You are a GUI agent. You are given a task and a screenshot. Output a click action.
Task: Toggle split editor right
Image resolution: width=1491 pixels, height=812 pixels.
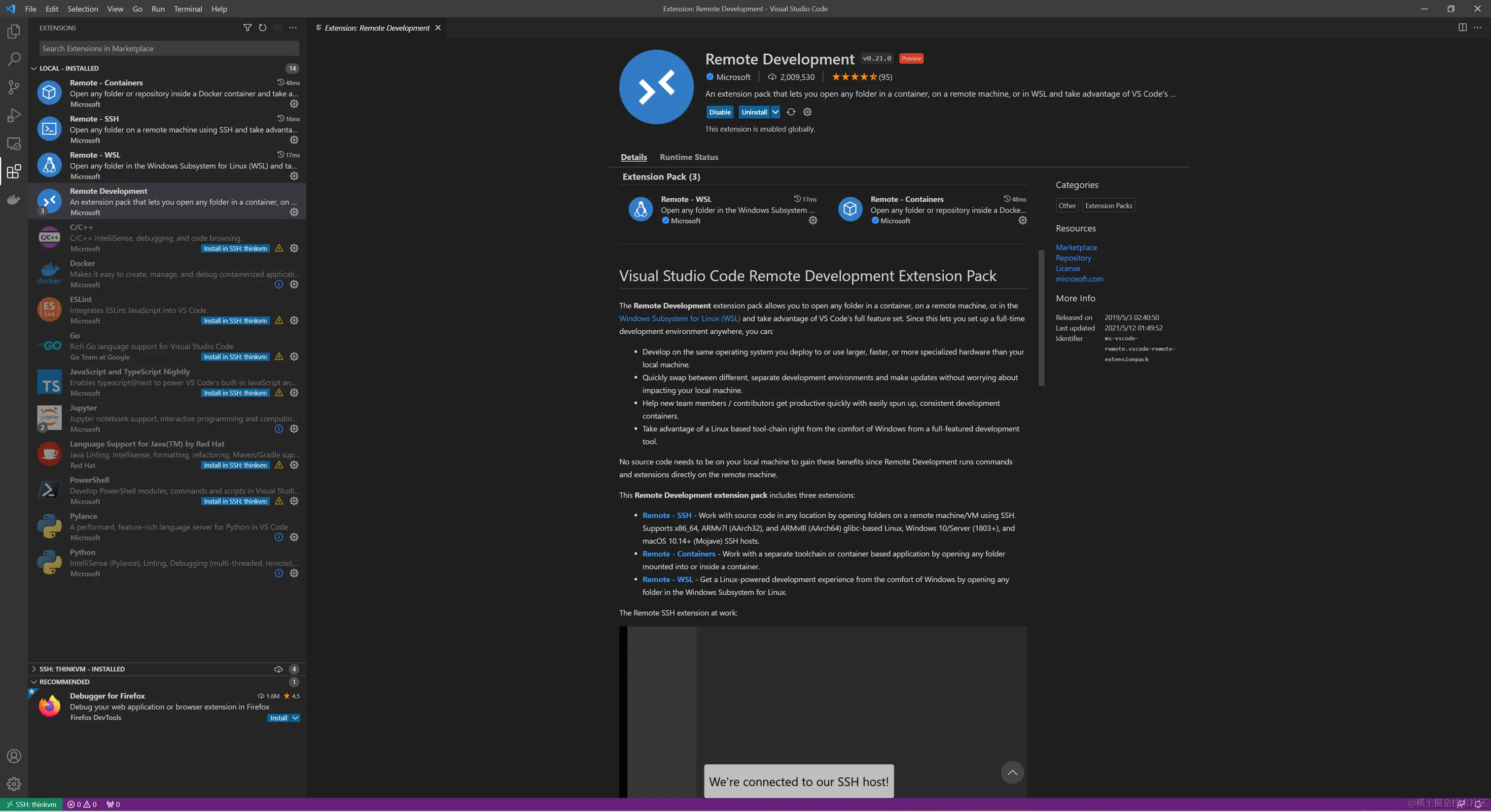pyautogui.click(x=1462, y=28)
